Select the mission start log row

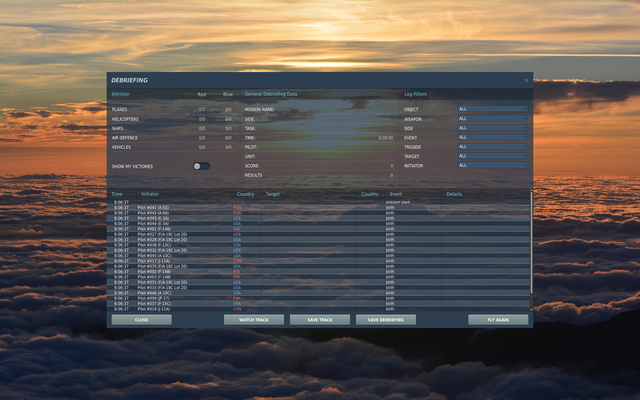tap(318, 202)
